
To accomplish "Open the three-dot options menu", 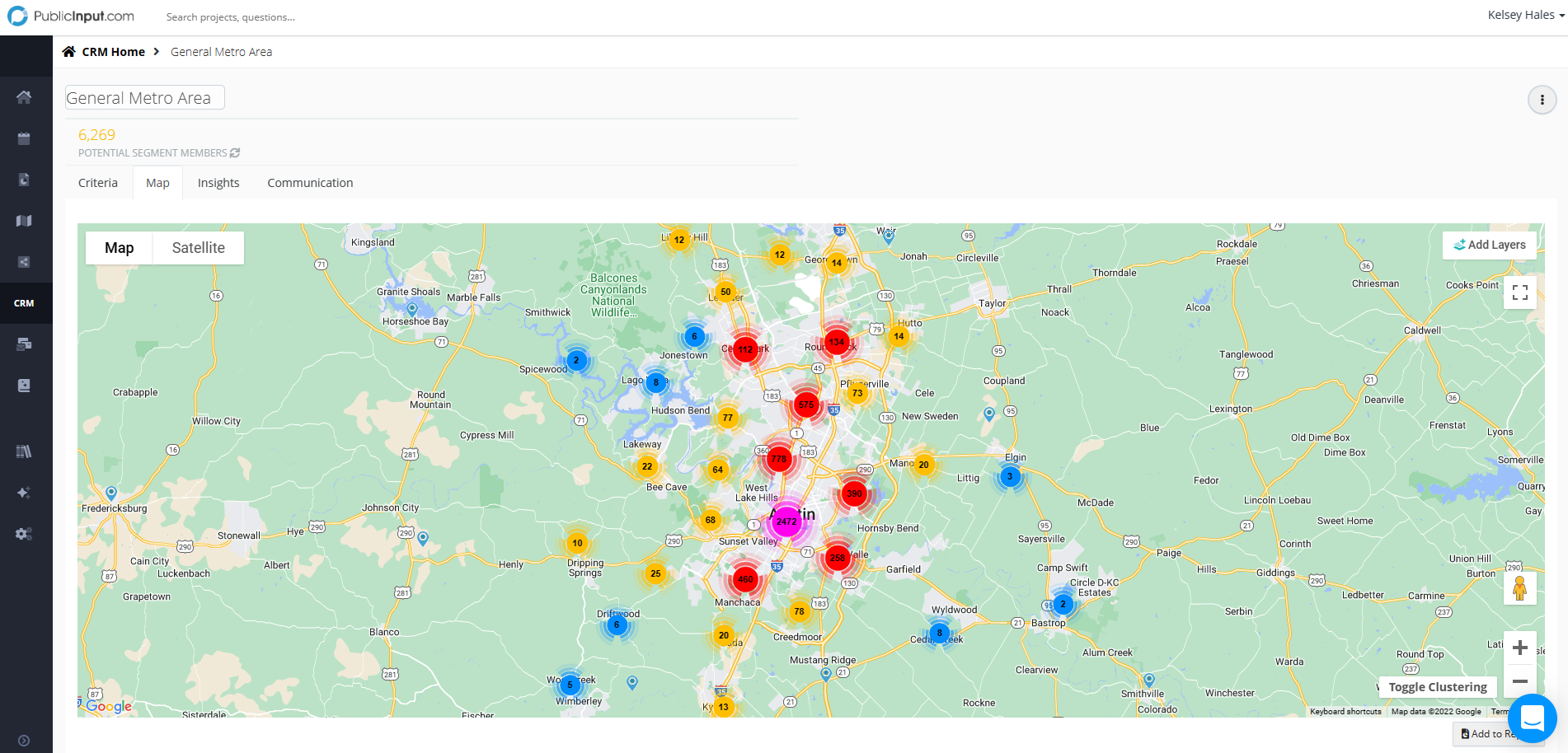I will [1542, 100].
